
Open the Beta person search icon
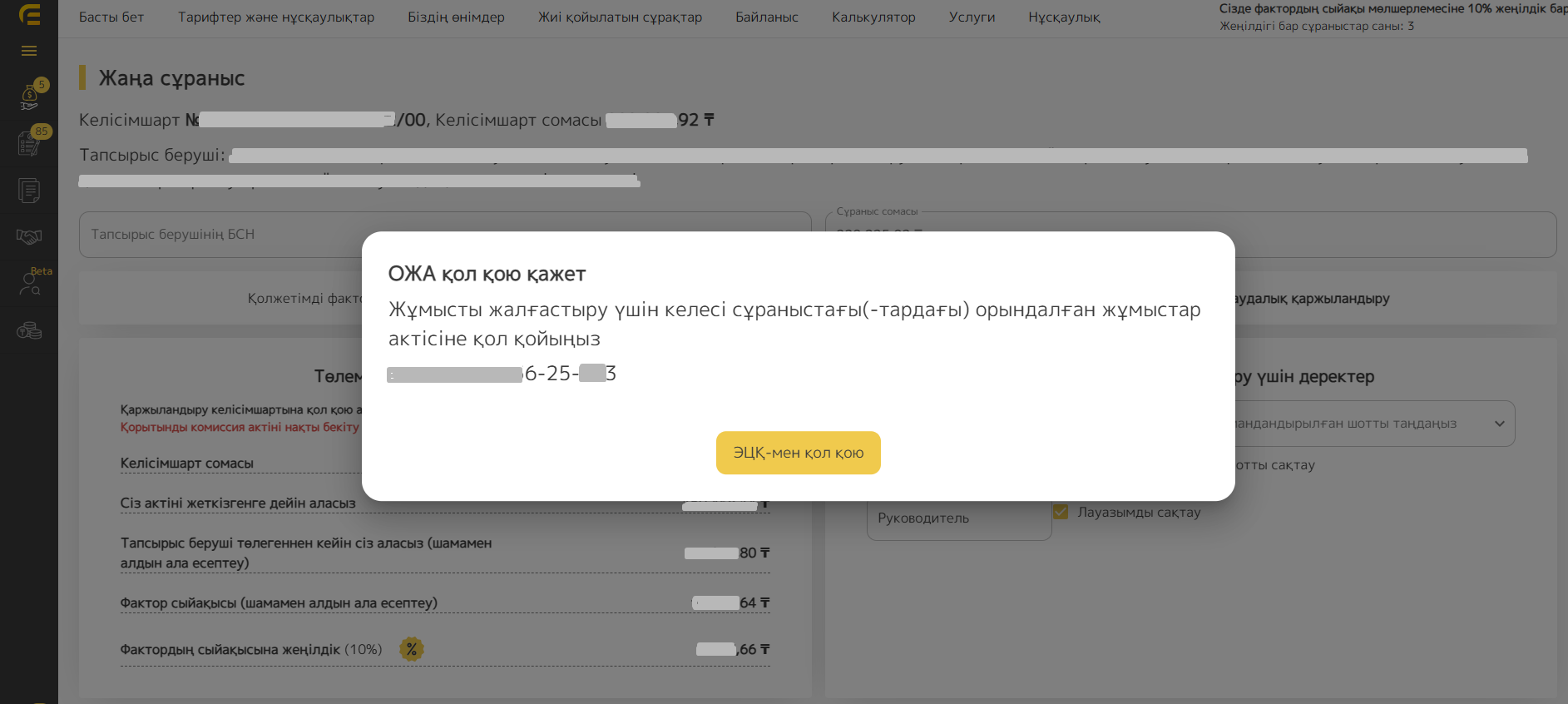point(29,285)
